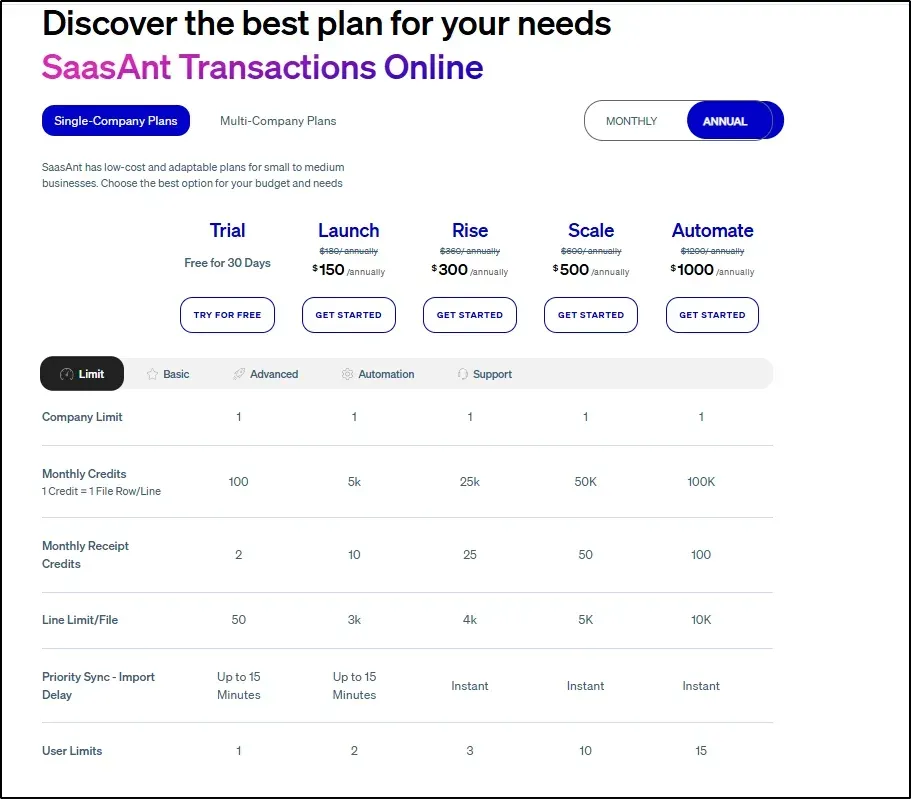Click the headset icon beside Support
Image resolution: width=911 pixels, height=799 pixels.
tap(462, 374)
